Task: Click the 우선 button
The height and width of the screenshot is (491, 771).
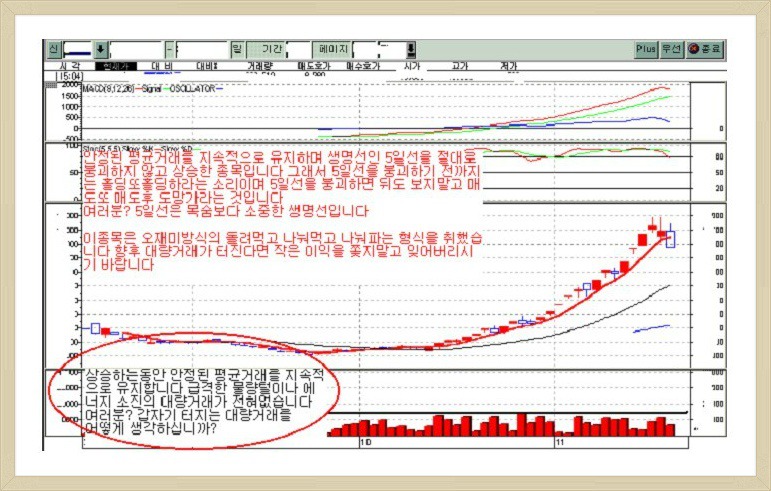Action: click(671, 49)
